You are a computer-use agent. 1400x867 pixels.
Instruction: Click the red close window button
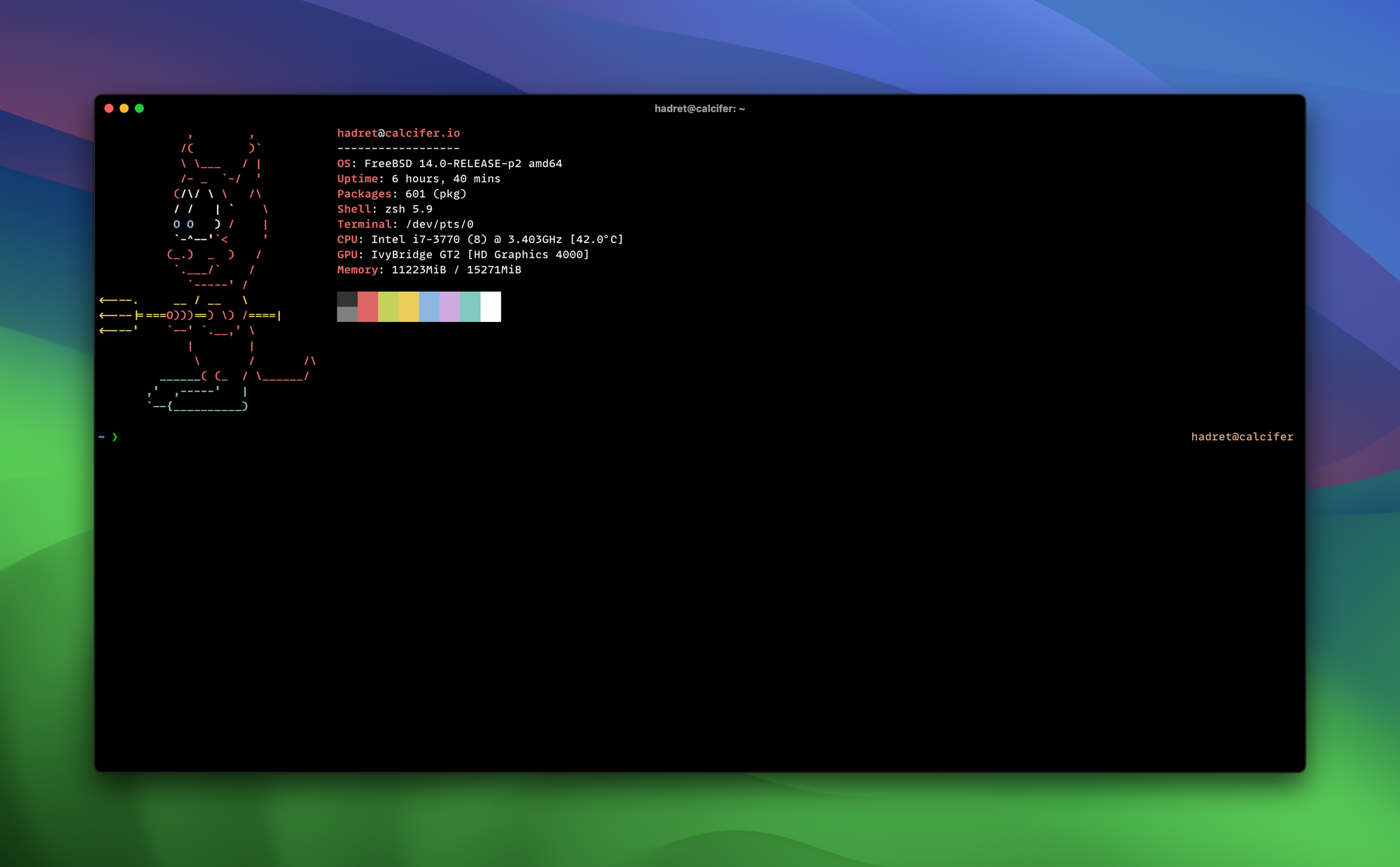click(x=108, y=108)
